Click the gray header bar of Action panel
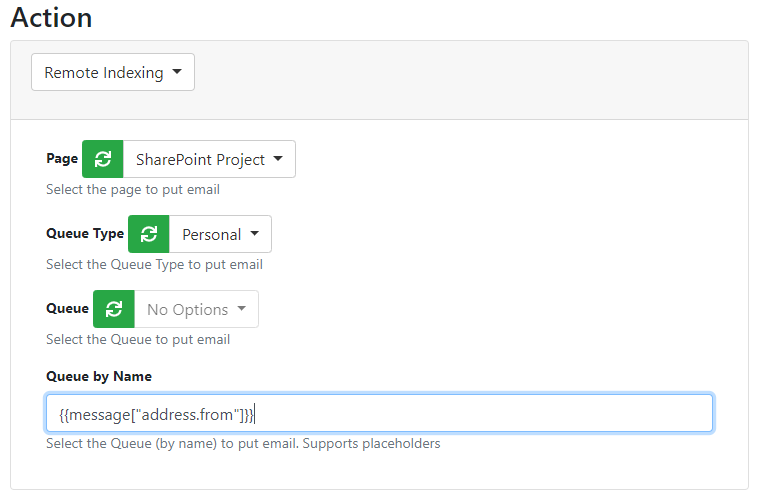Screen dimensions: 761x498 point(470,80)
